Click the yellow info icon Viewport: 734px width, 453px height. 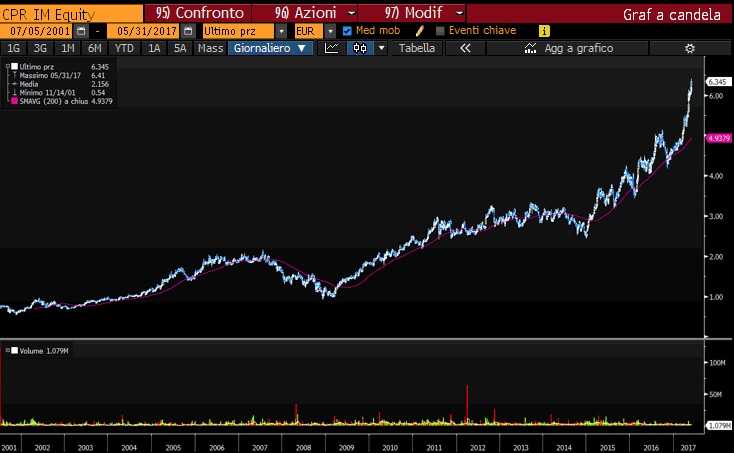coord(544,31)
